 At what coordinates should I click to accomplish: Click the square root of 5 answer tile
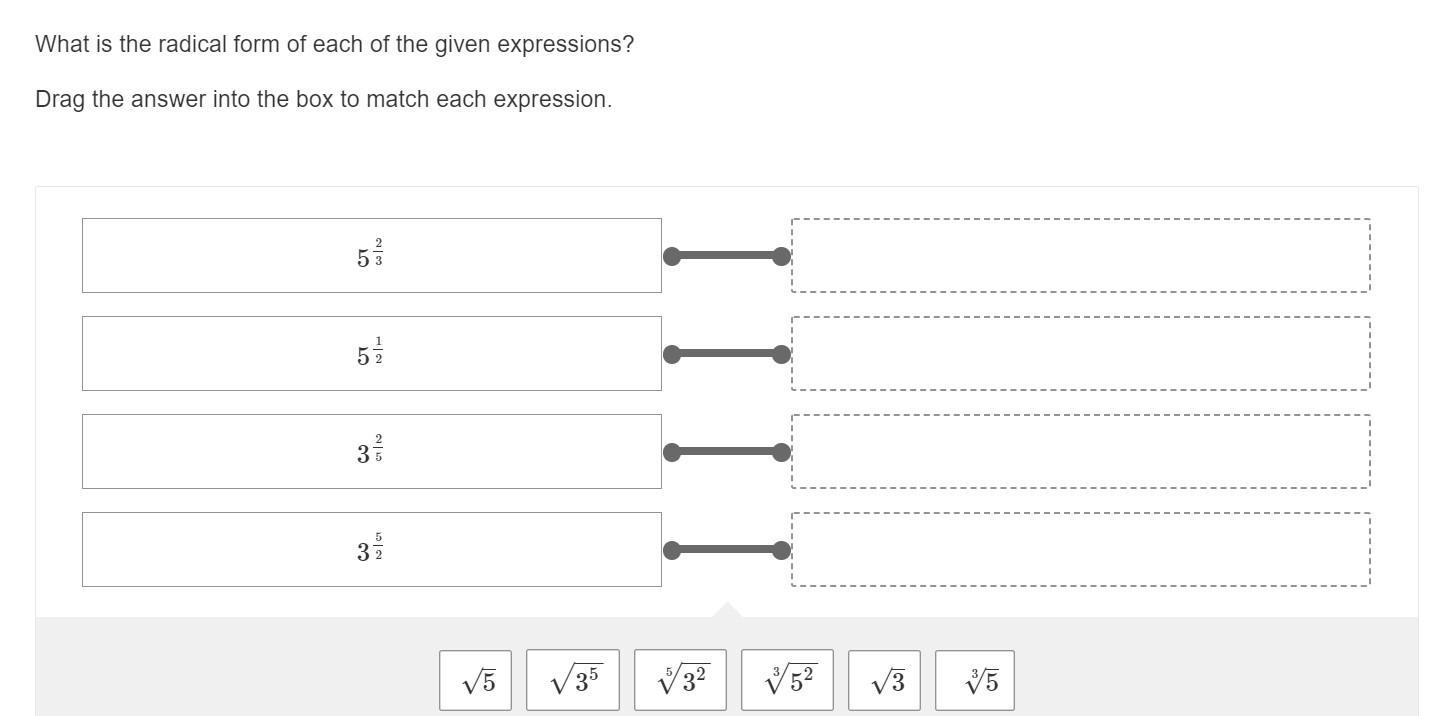(475, 681)
